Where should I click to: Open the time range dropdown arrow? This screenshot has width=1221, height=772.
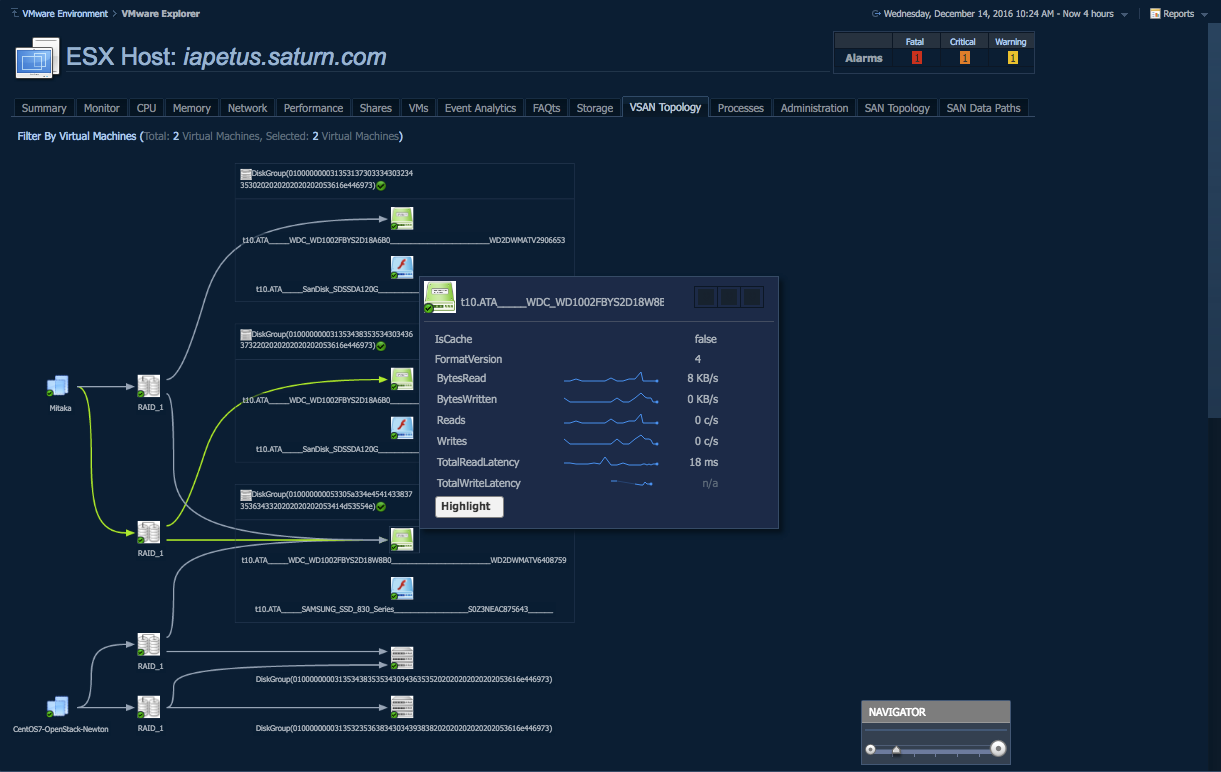click(1124, 15)
